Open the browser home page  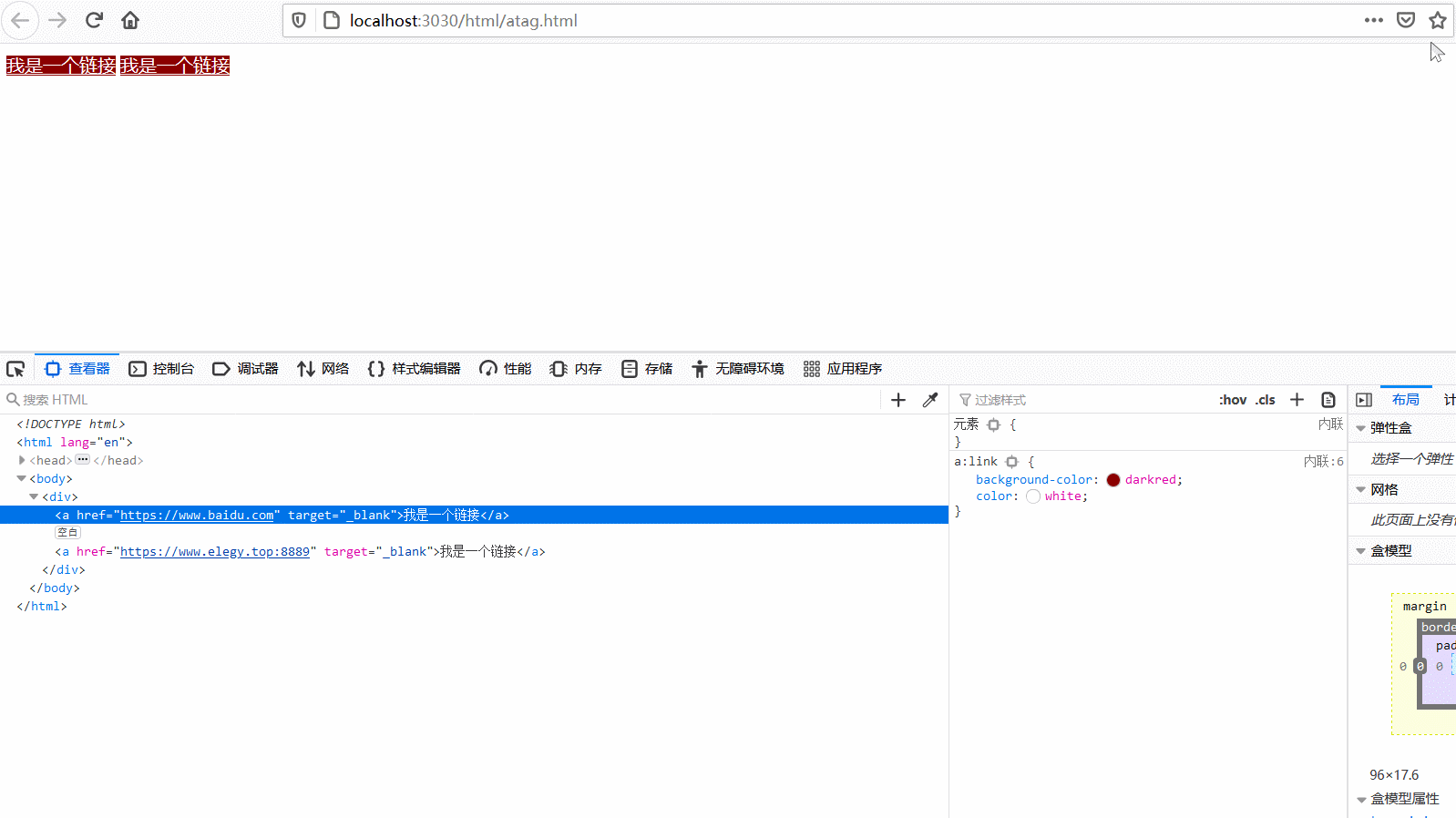pyautogui.click(x=130, y=20)
